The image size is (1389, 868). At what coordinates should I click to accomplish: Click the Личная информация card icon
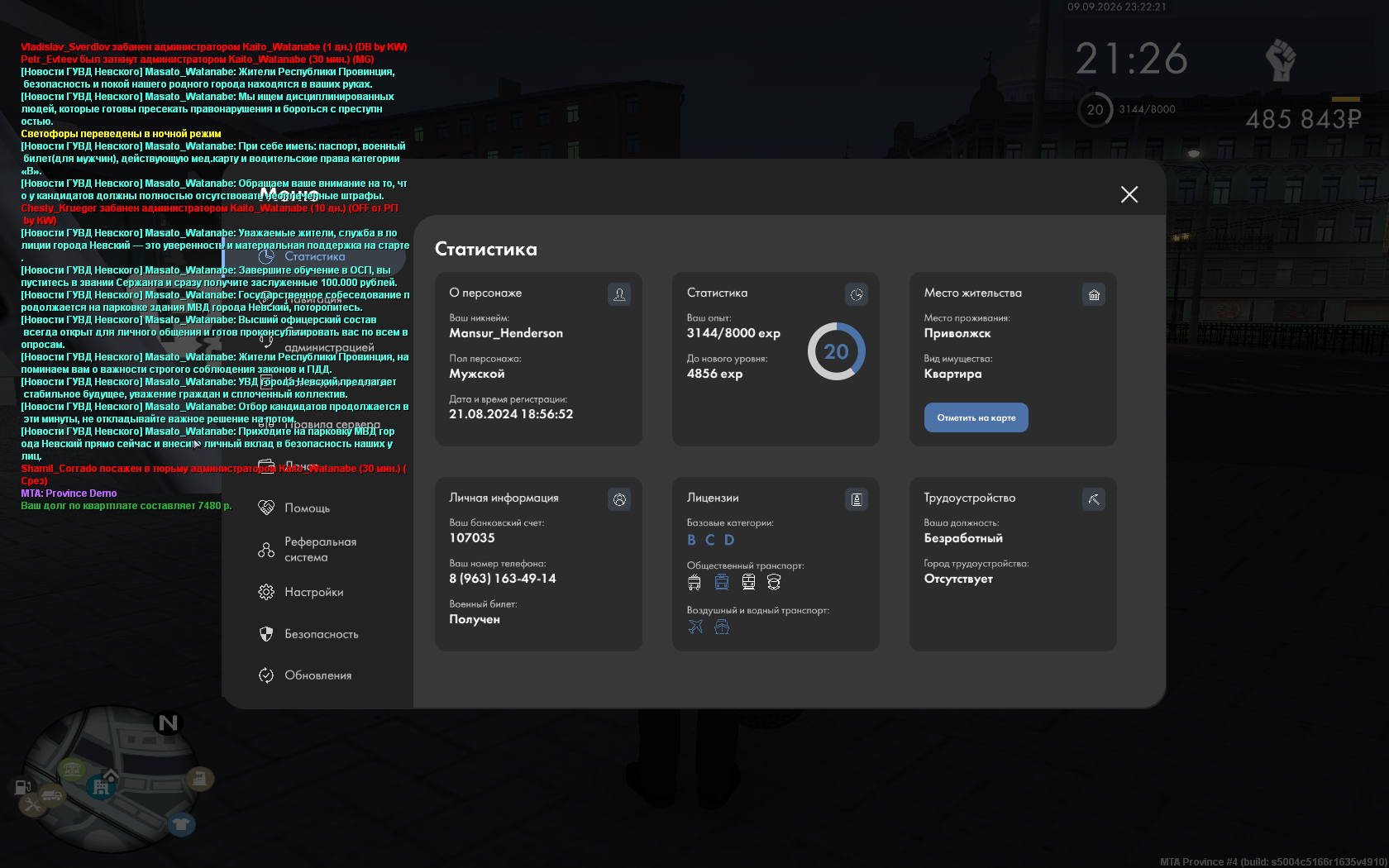point(619,499)
